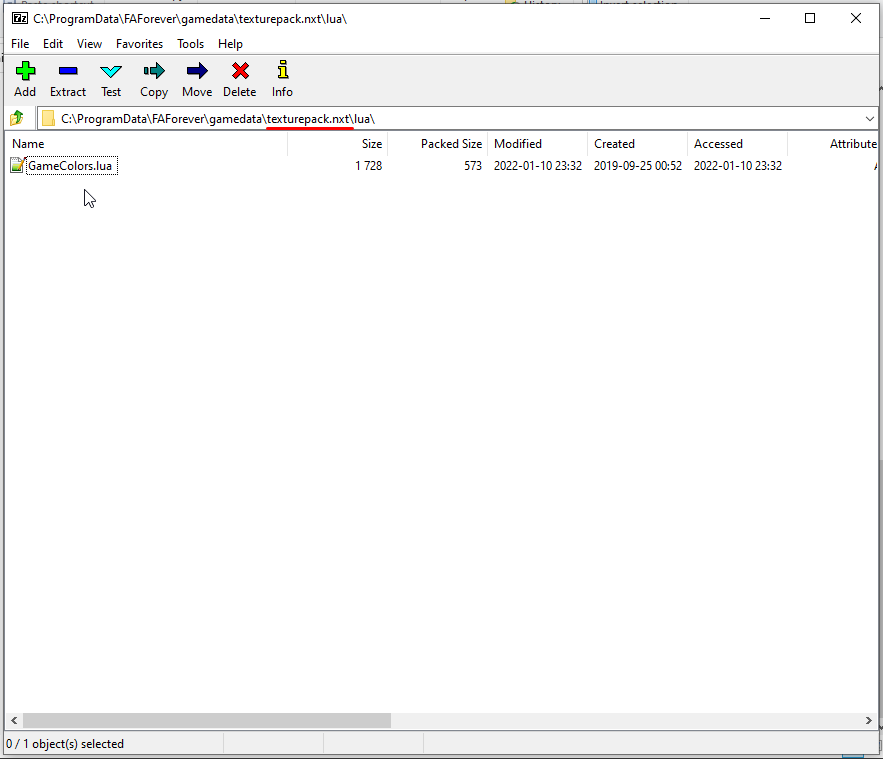Image resolution: width=883 pixels, height=759 pixels.
Task: Sort by Packed Size column header
Action: click(438, 144)
